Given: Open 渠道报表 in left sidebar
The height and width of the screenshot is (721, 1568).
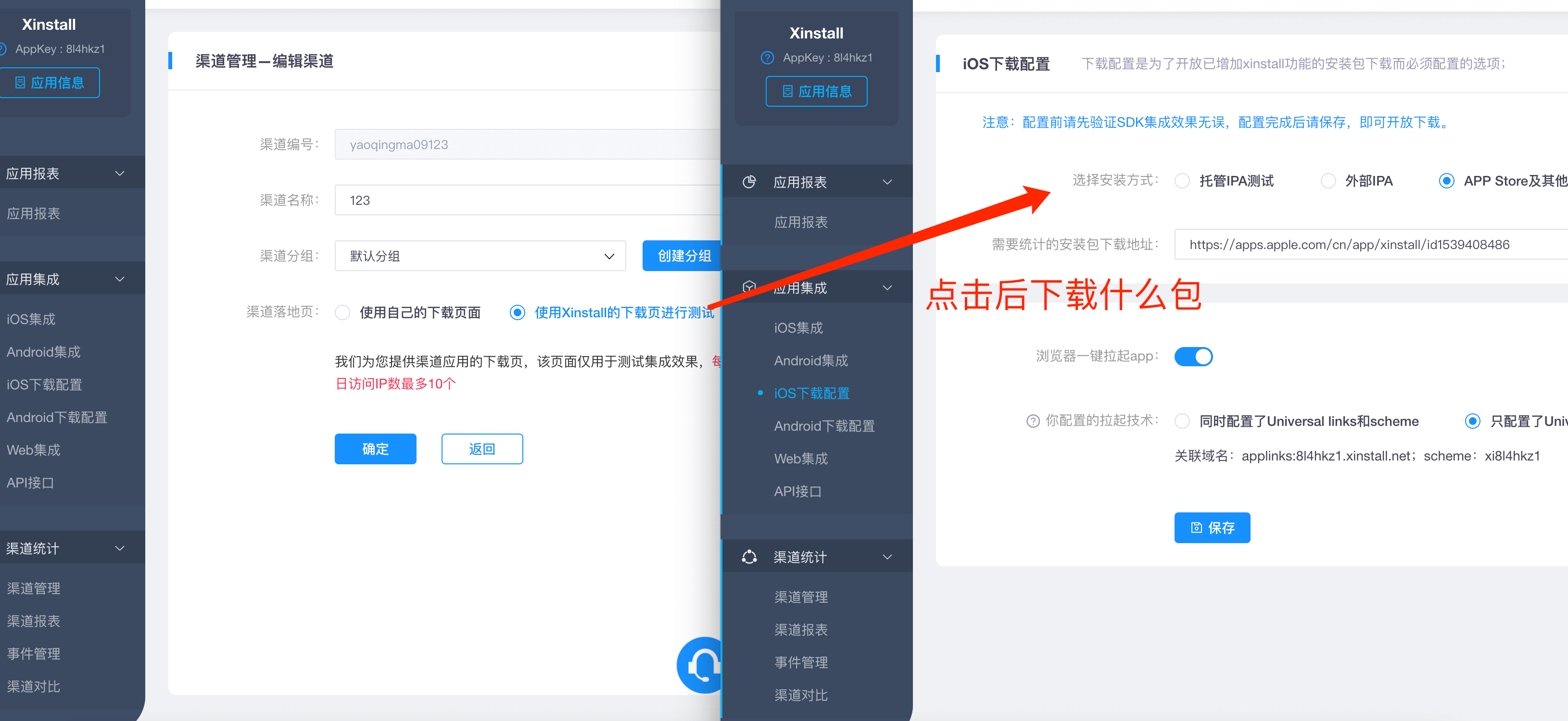Looking at the screenshot, I should (34, 622).
